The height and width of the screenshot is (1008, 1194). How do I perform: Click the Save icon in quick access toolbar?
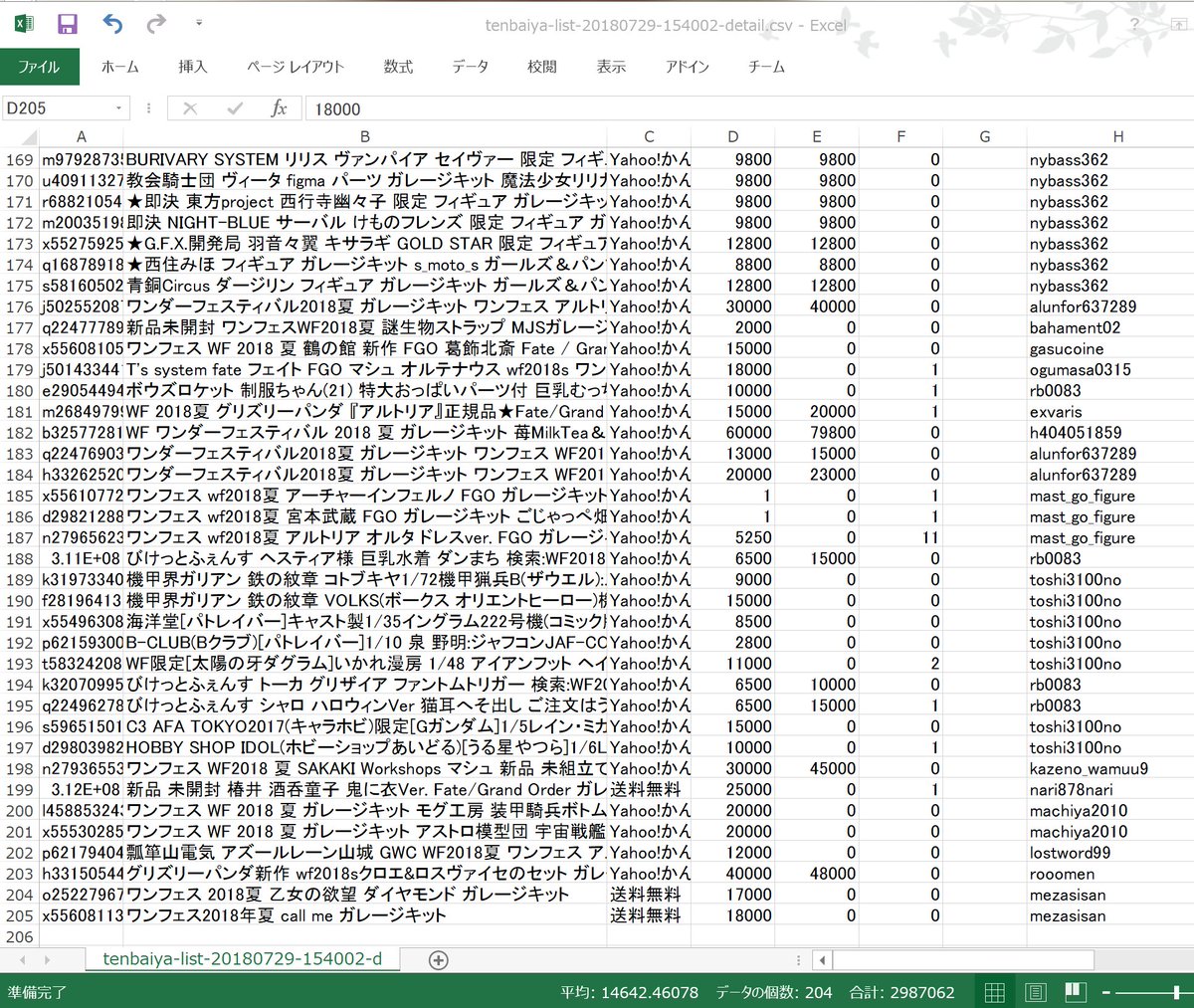[x=68, y=24]
